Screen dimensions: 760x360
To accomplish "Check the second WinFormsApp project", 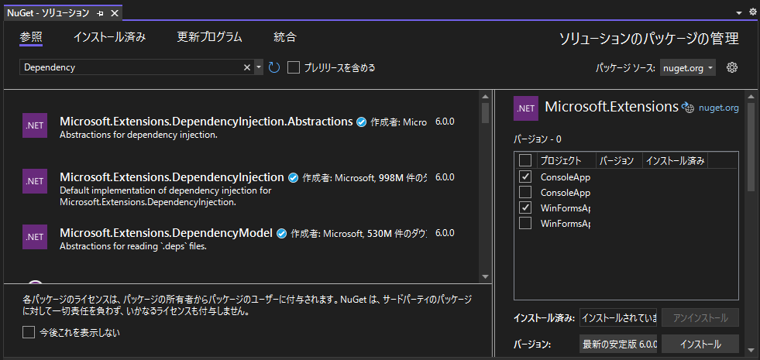I will coord(525,223).
